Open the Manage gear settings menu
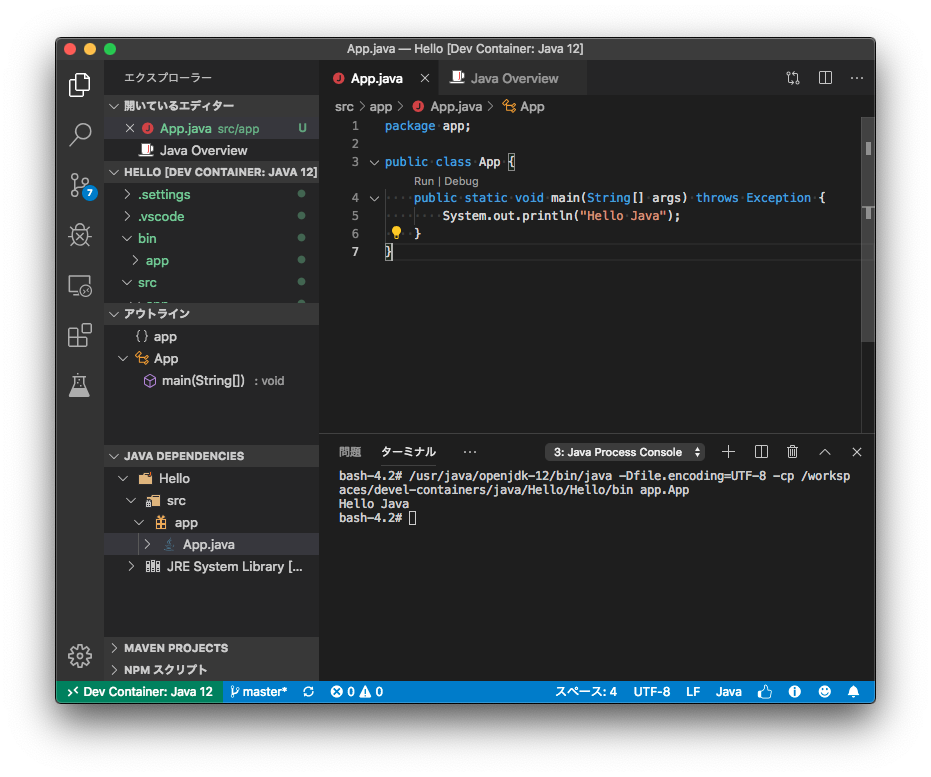Viewport: 931px width, 777px height. (80, 656)
